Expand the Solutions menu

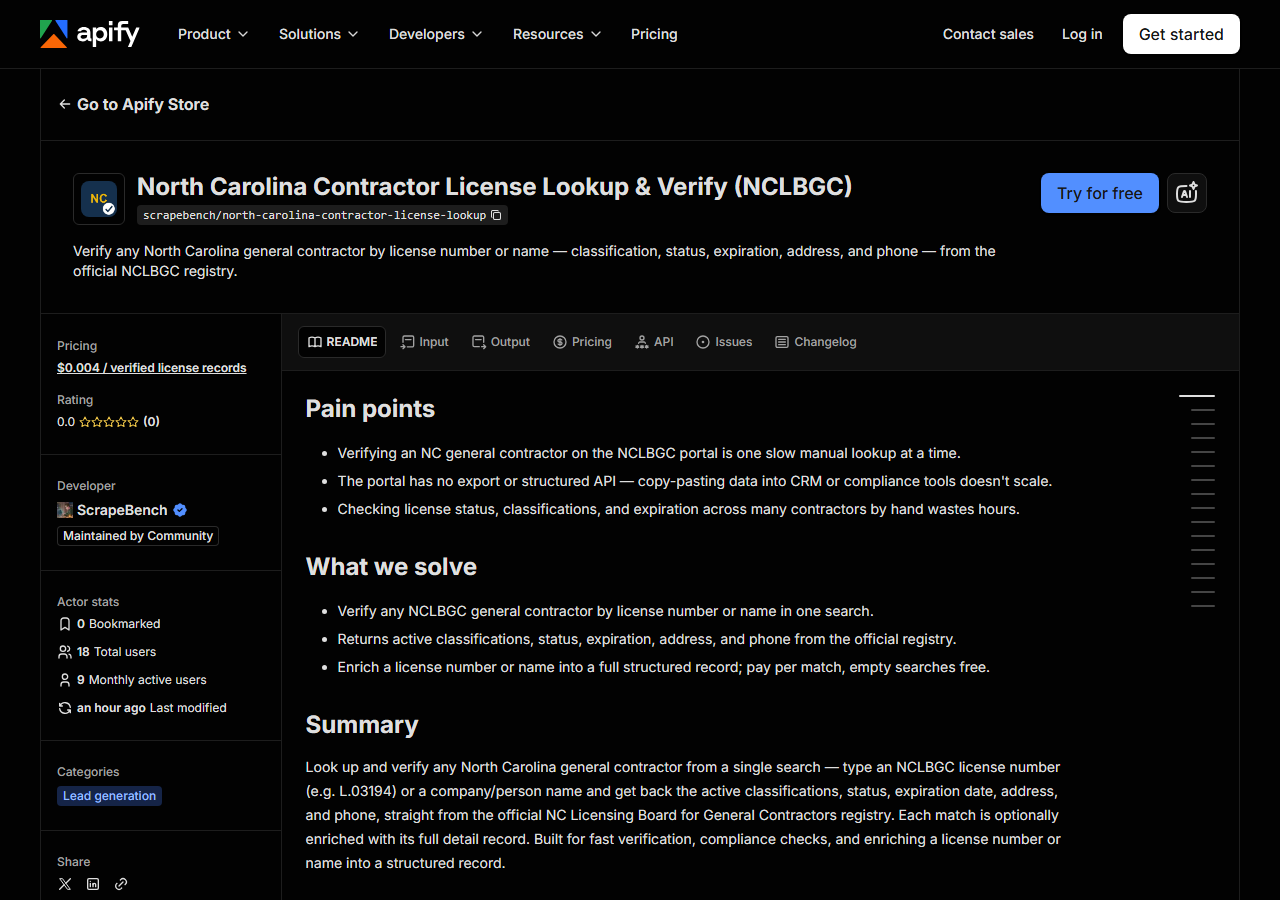coord(318,34)
